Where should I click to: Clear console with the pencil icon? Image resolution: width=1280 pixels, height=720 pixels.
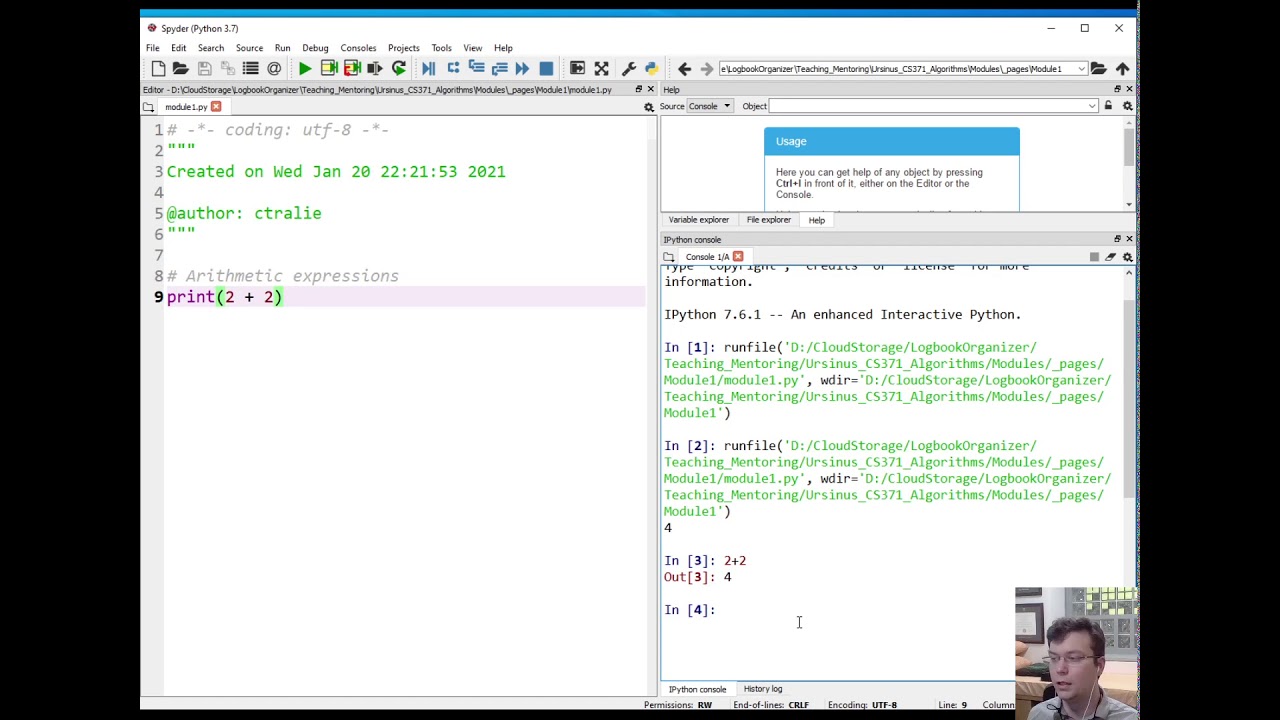[1110, 257]
